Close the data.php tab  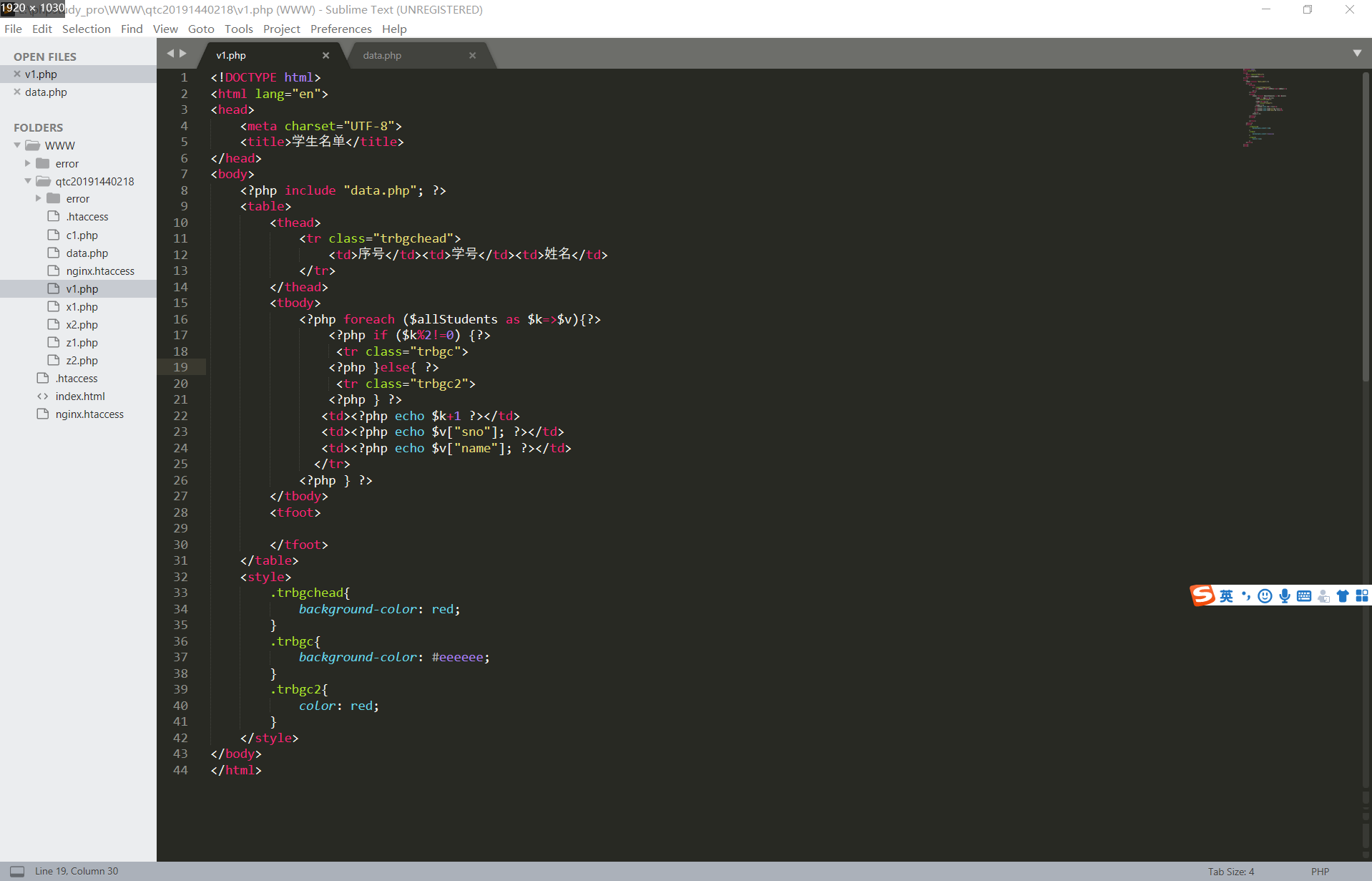[472, 55]
